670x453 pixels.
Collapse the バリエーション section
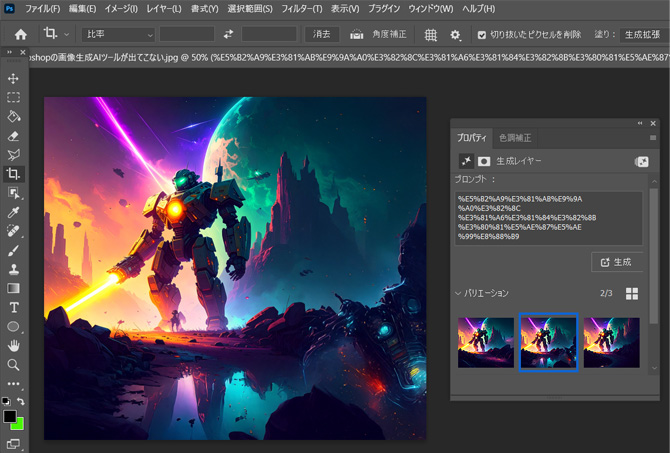pyautogui.click(x=458, y=293)
